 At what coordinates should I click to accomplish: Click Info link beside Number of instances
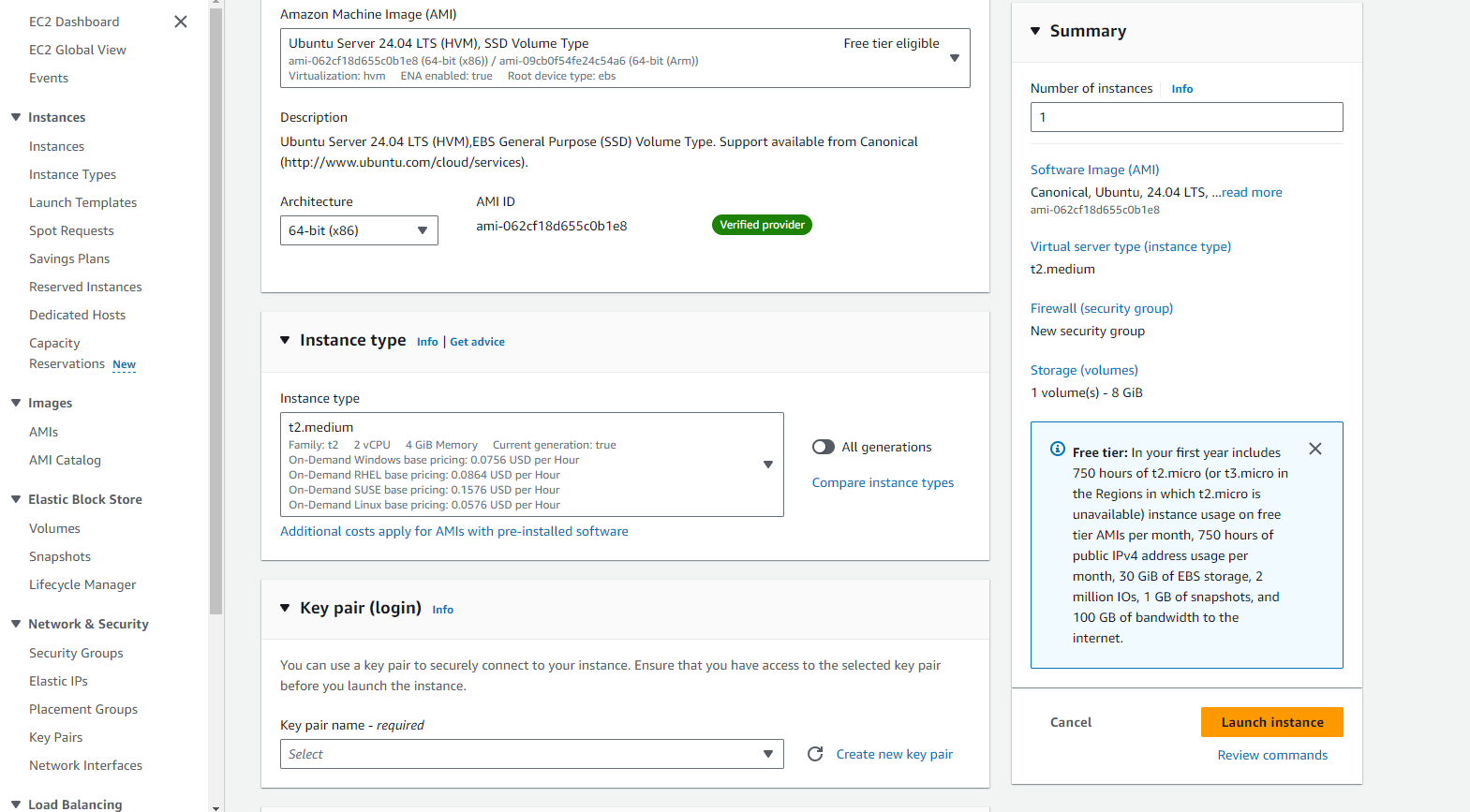[x=1182, y=89]
